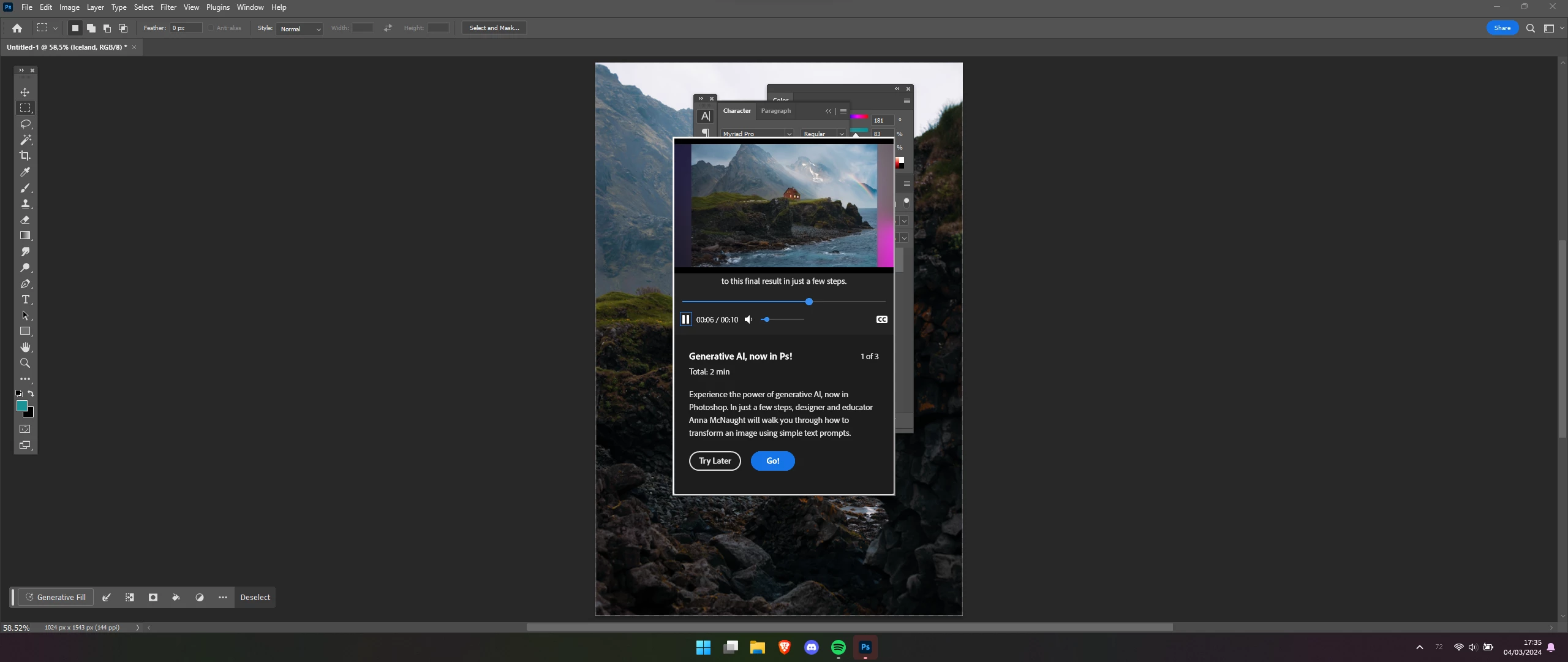Pause the tutorial video
This screenshot has height=662, width=1568.
click(685, 319)
